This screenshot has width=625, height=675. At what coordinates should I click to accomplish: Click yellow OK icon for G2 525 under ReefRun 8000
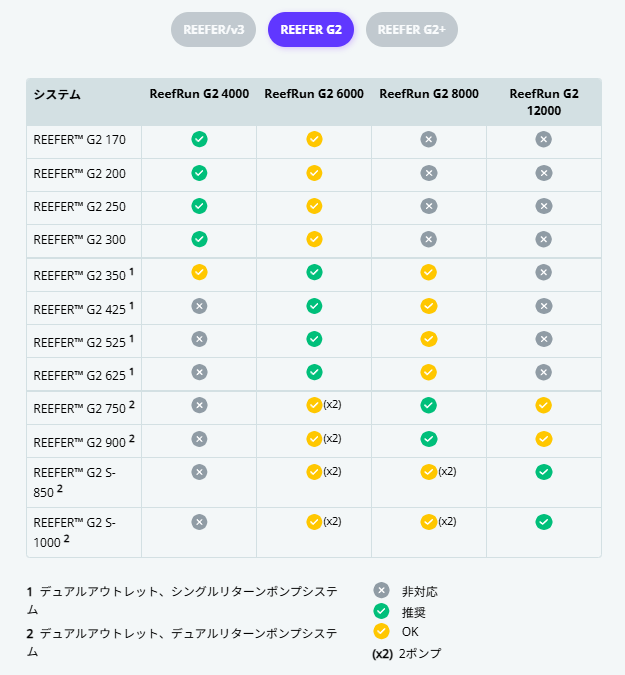tap(429, 339)
